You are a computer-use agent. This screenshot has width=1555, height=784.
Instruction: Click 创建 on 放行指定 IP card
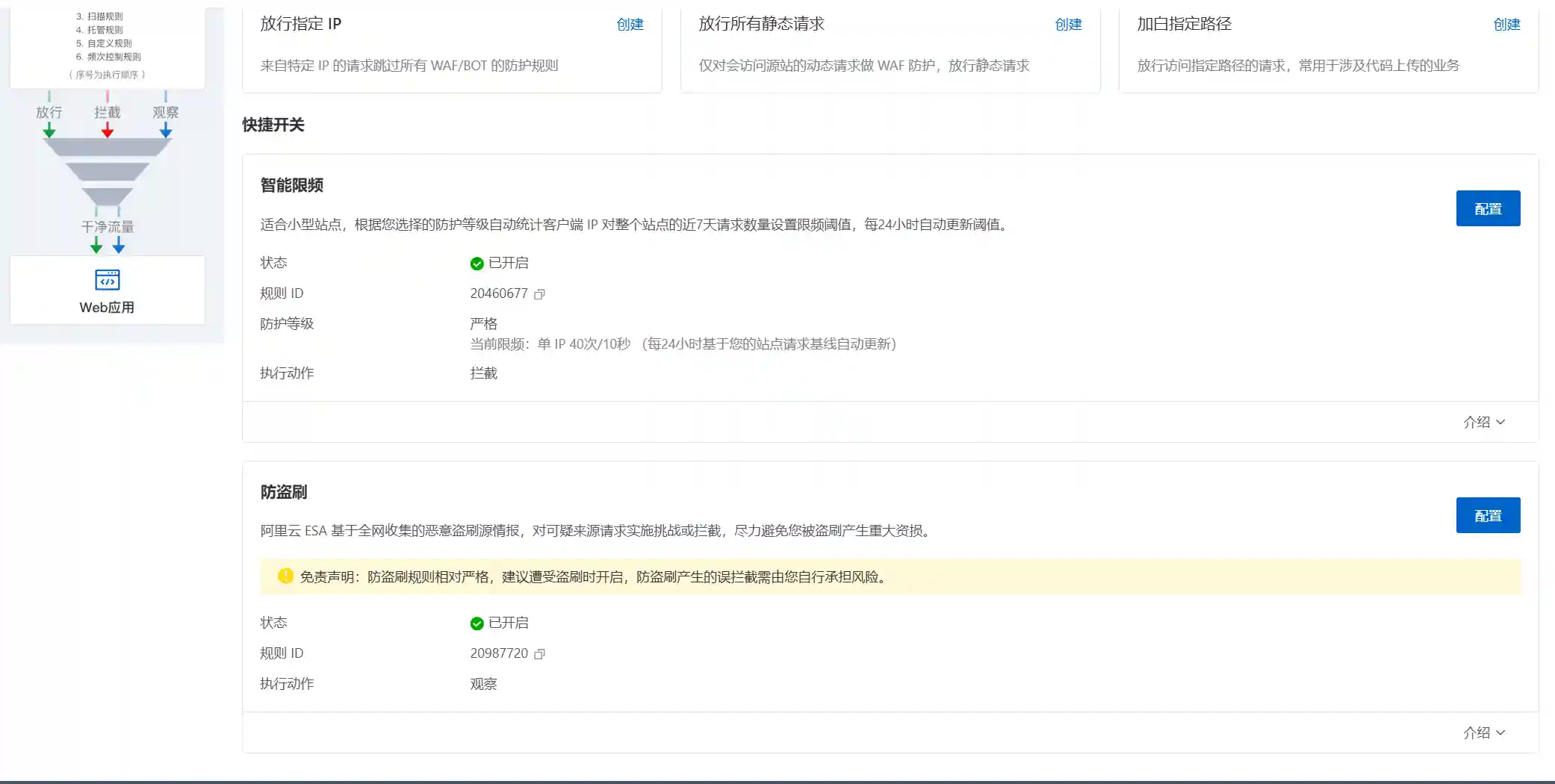point(630,25)
